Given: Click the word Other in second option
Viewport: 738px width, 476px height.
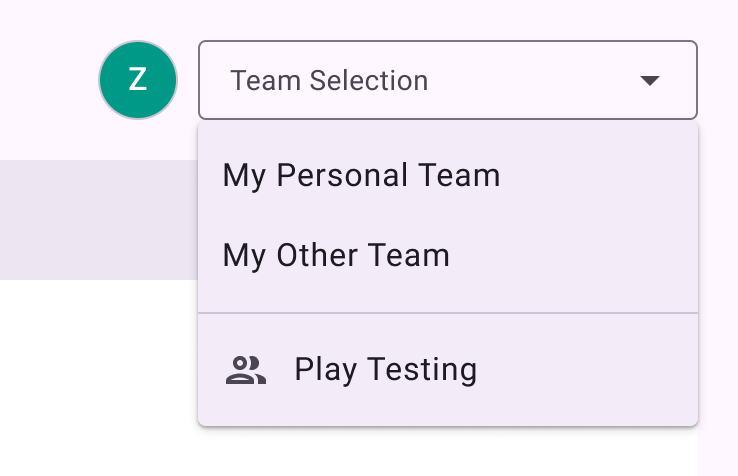Looking at the screenshot, I should tap(317, 255).
